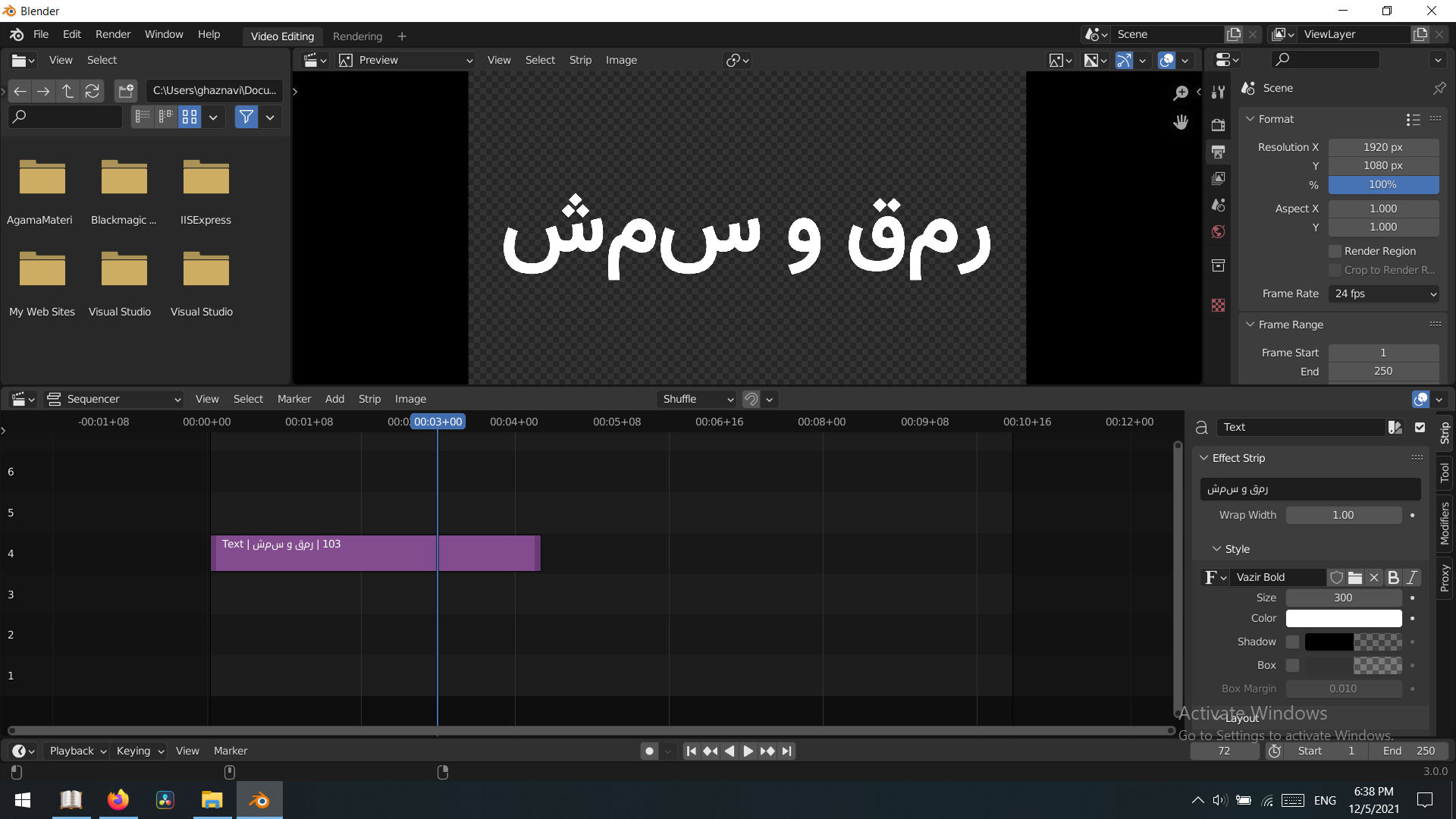1456x819 pixels.
Task: Click the font Size 300 field
Action: point(1344,598)
